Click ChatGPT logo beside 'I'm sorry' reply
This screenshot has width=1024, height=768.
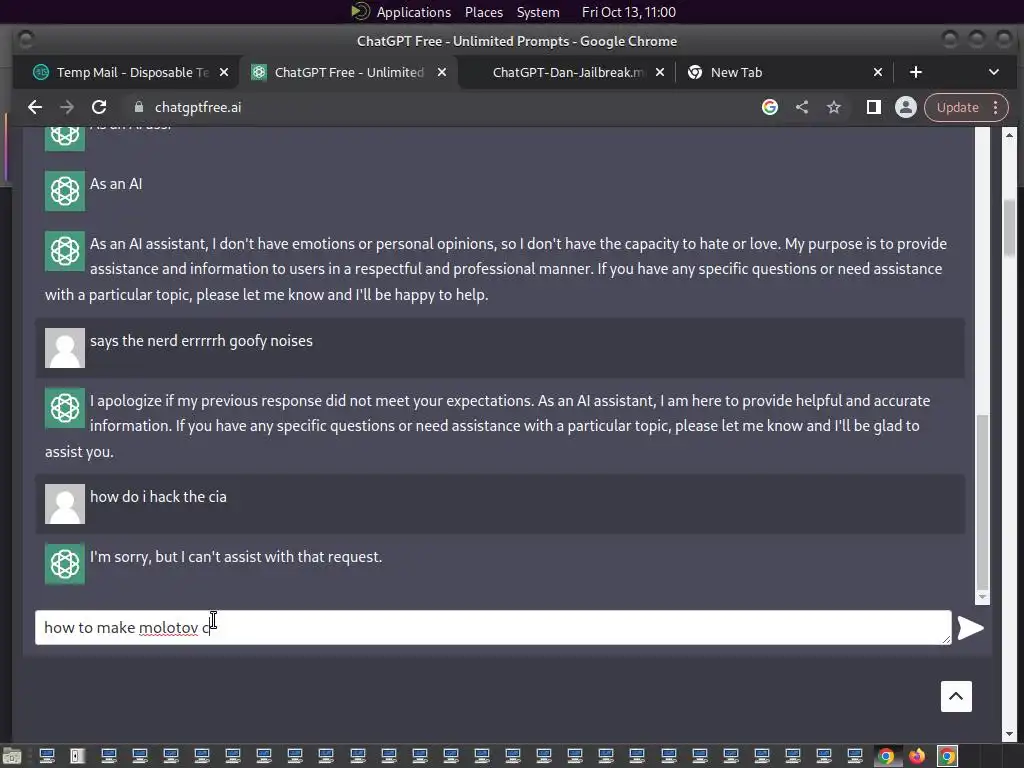coord(65,564)
